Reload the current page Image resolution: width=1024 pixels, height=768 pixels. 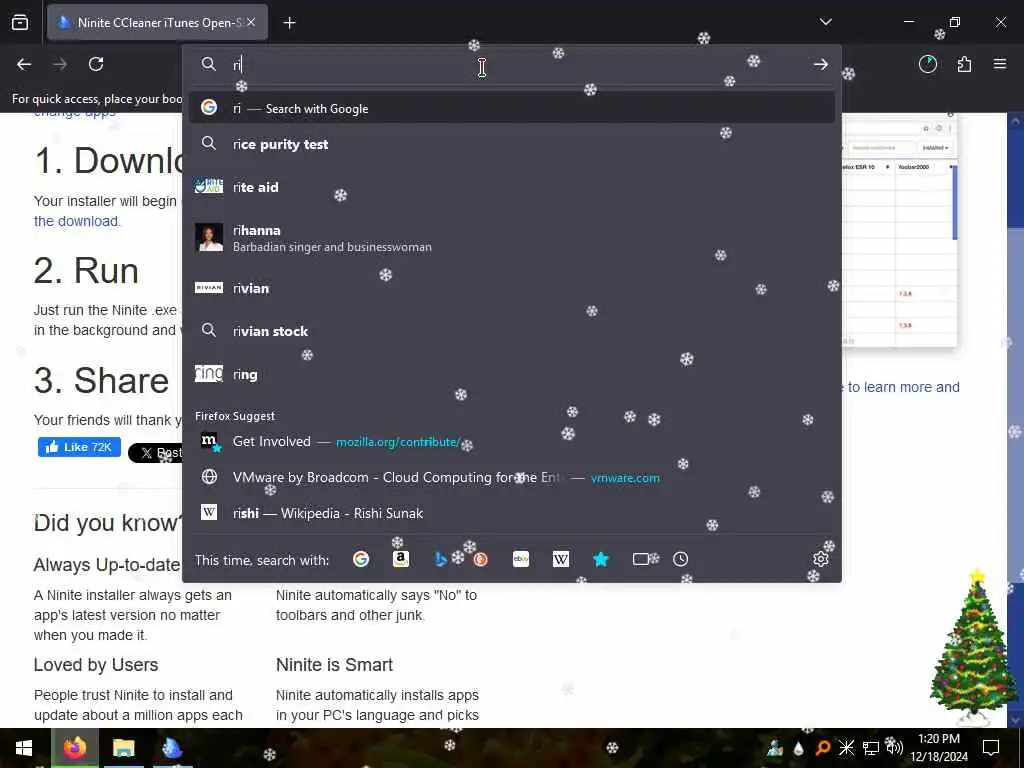(96, 64)
